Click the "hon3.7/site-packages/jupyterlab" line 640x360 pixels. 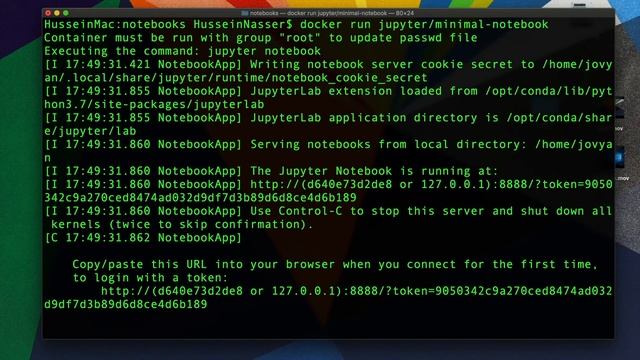[x=154, y=104]
